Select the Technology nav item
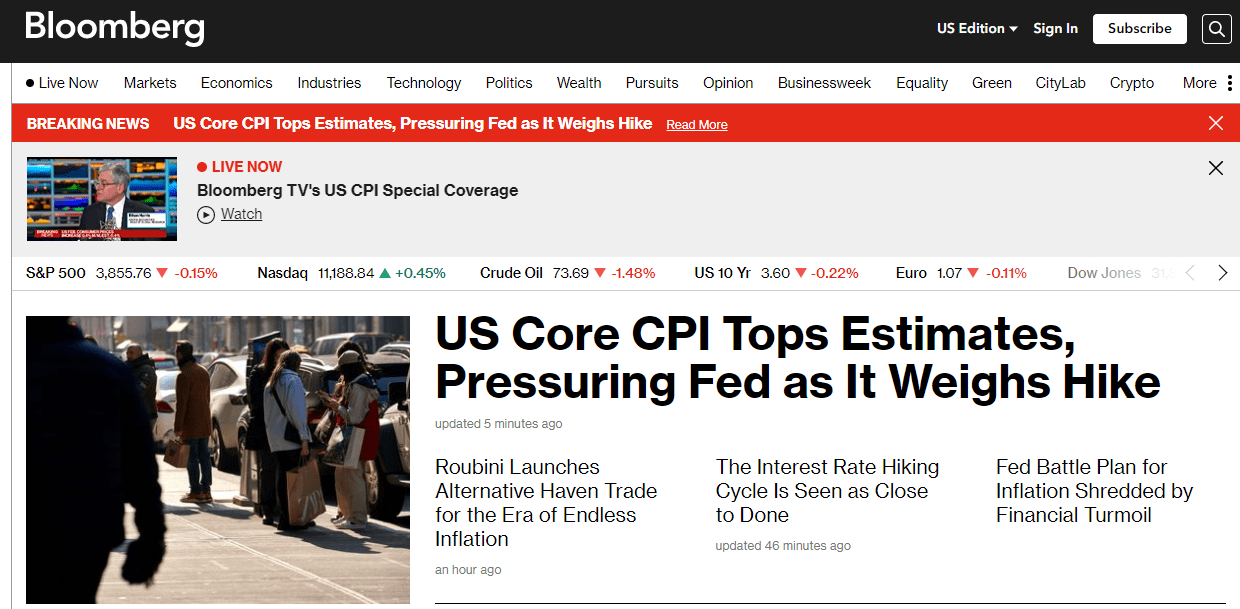1240x609 pixels. 424,83
